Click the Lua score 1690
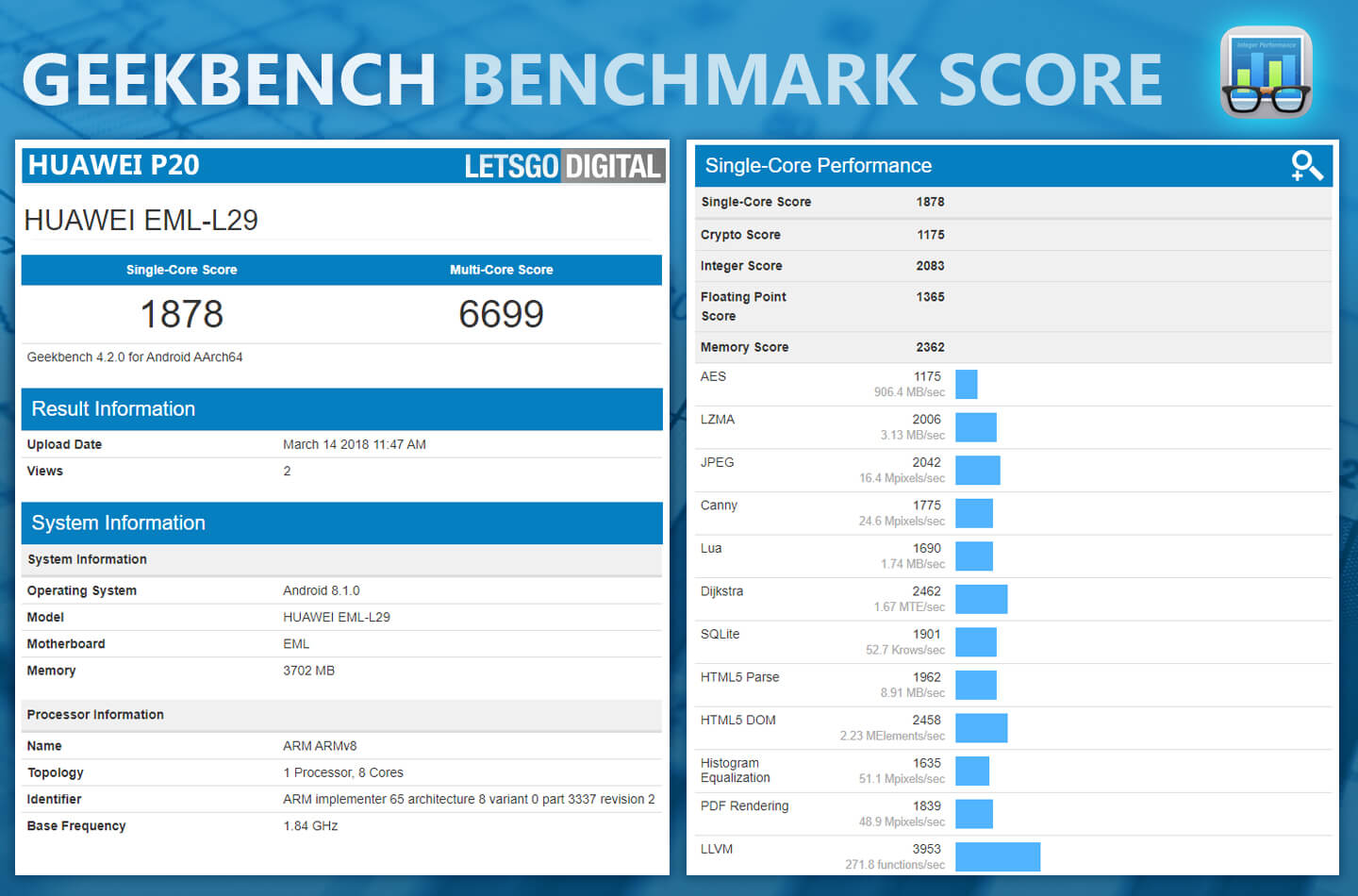 [x=927, y=548]
